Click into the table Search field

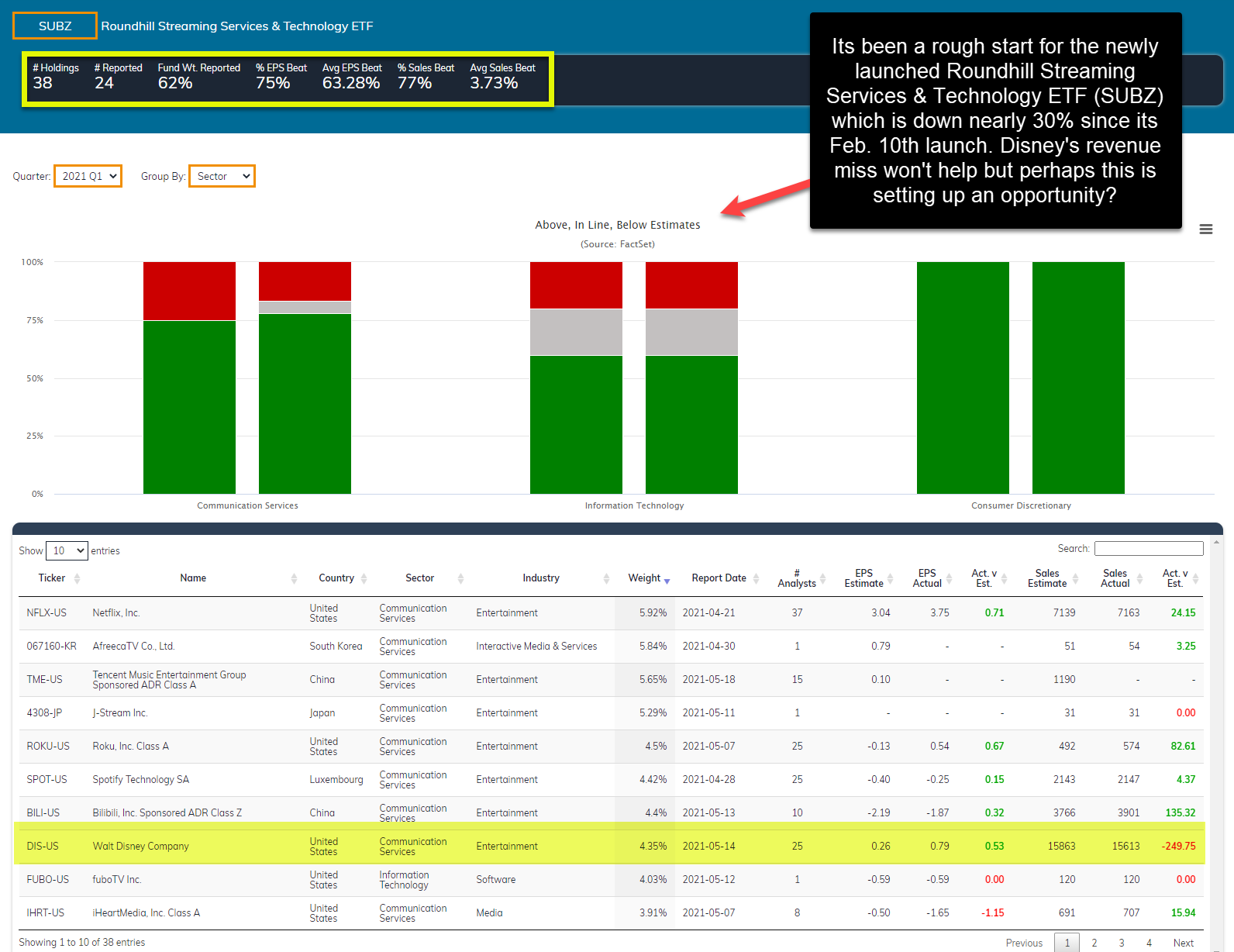click(x=1149, y=548)
